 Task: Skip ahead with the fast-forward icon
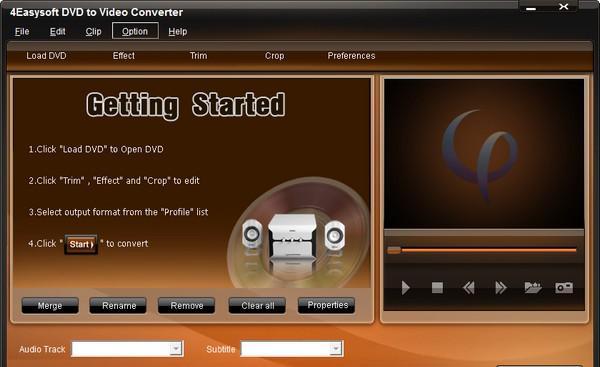tap(501, 288)
